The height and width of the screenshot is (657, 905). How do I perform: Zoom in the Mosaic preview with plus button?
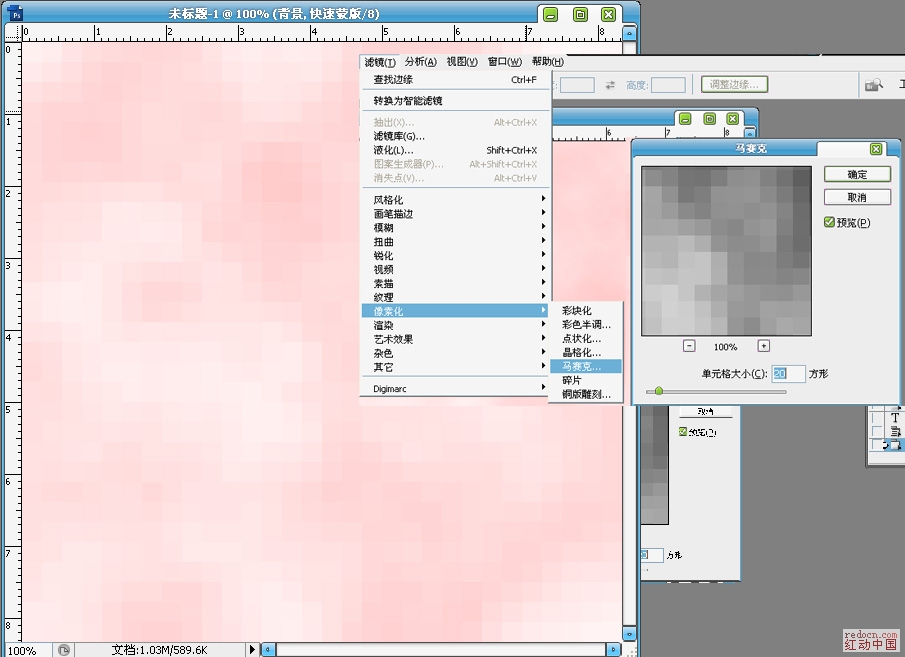click(x=764, y=346)
